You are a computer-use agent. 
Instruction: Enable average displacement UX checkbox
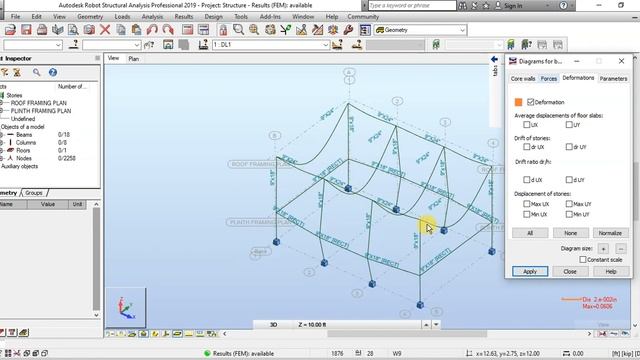pos(527,124)
